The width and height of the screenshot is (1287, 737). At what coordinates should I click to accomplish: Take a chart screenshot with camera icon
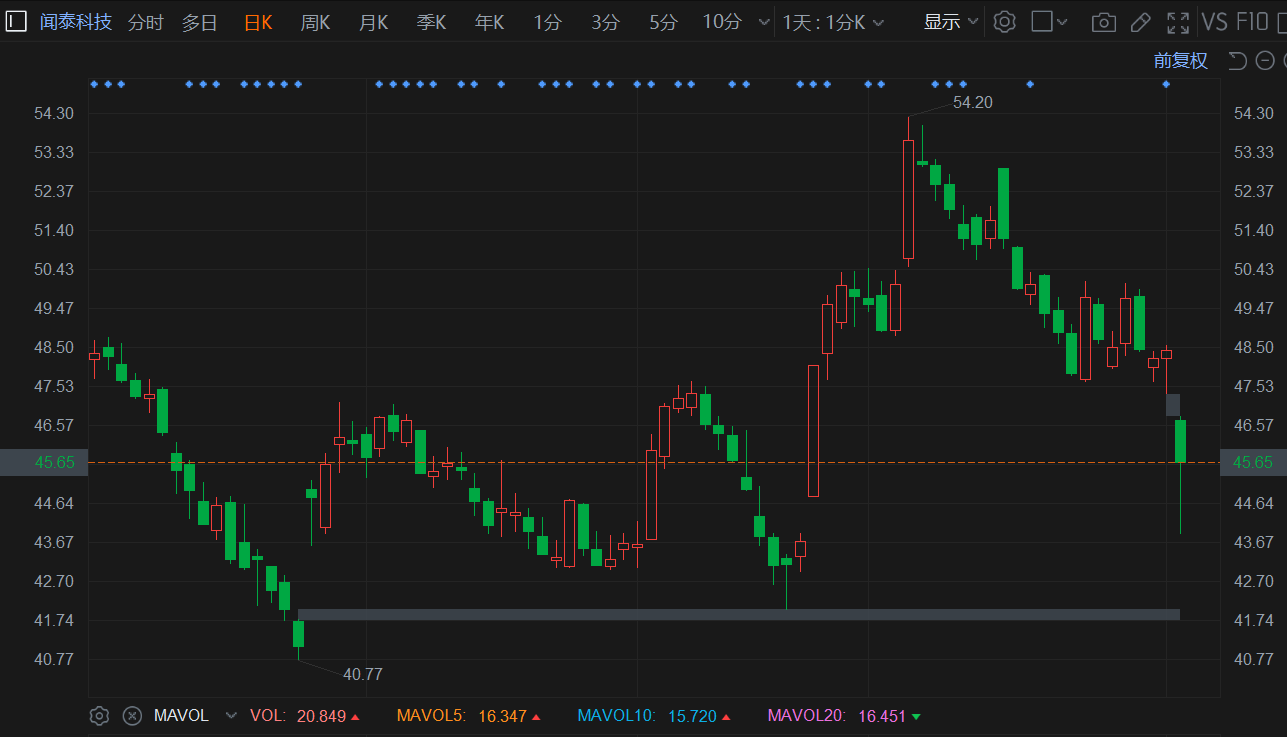1103,22
